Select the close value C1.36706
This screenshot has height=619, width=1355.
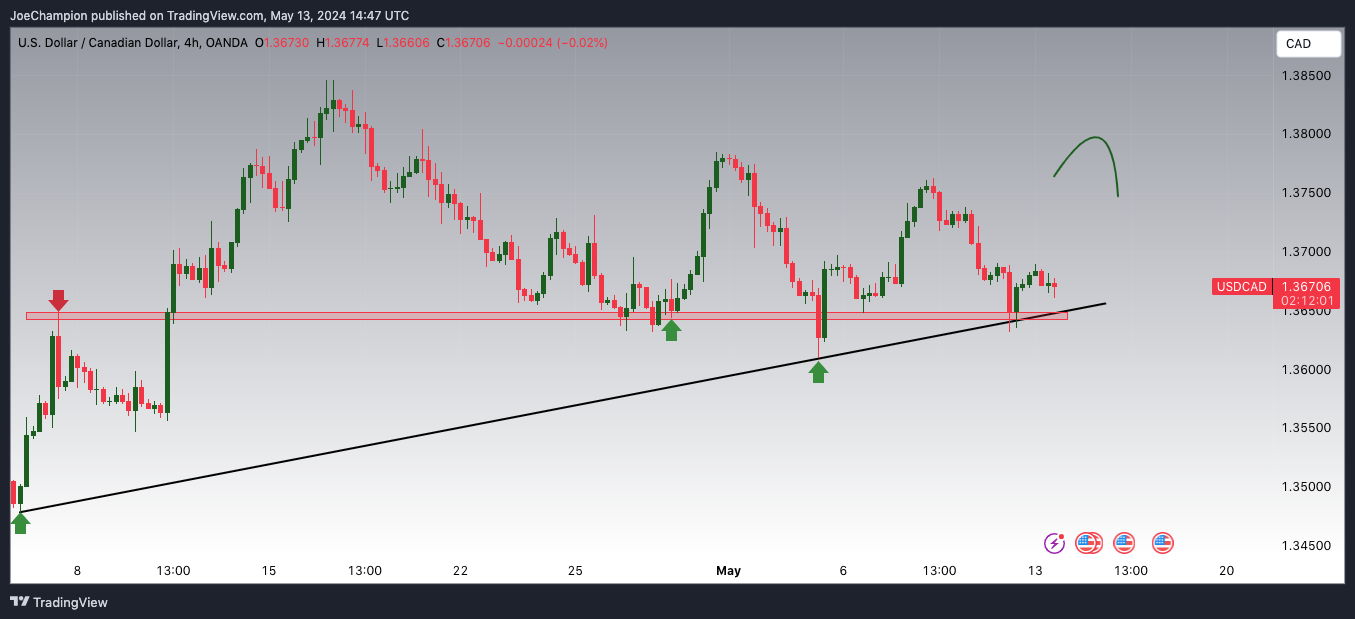[463, 43]
